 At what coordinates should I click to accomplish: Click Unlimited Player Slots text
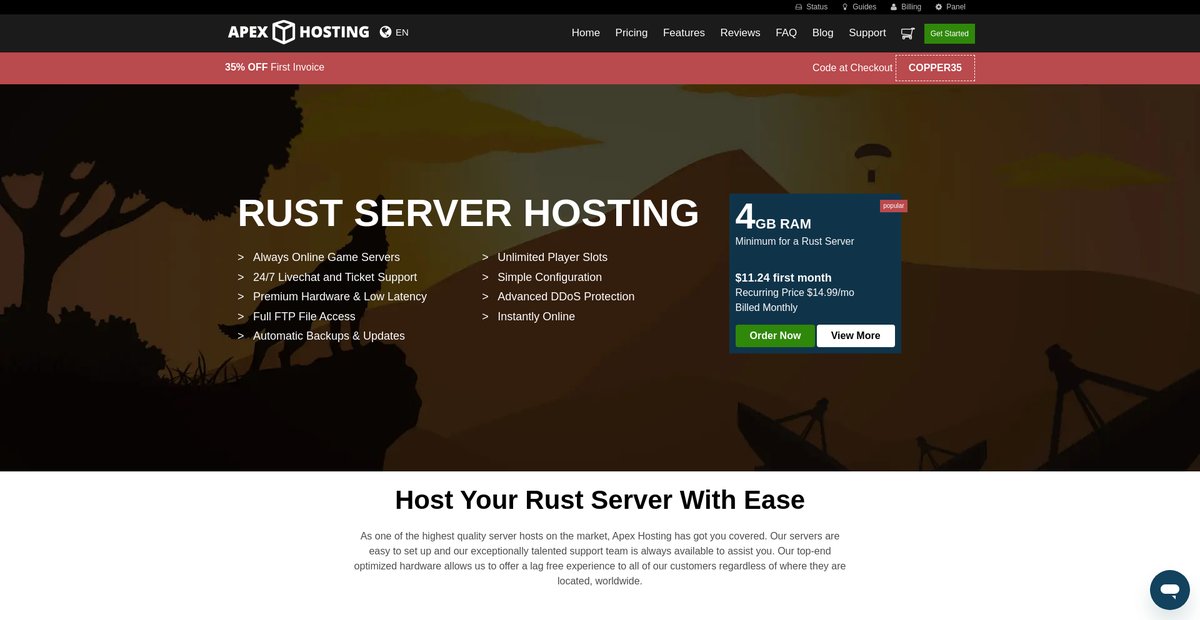[x=552, y=257]
